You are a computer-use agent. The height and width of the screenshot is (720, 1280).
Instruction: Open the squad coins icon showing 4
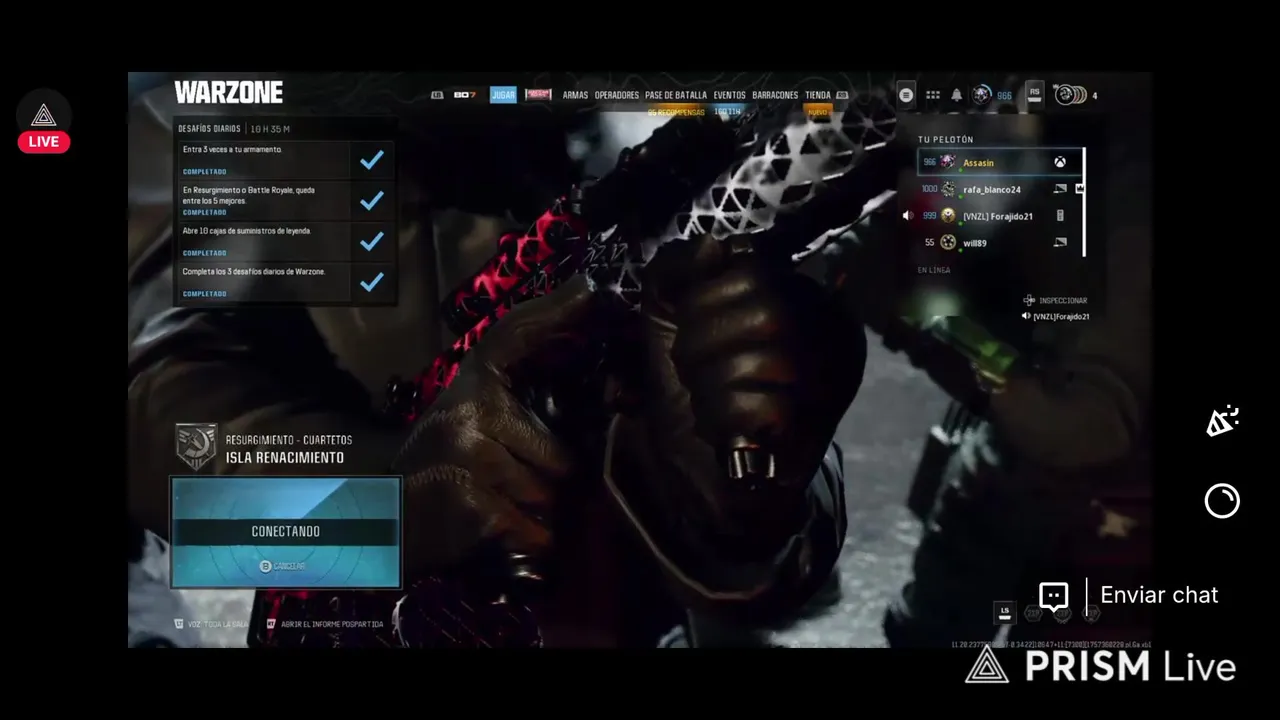[x=1070, y=95]
